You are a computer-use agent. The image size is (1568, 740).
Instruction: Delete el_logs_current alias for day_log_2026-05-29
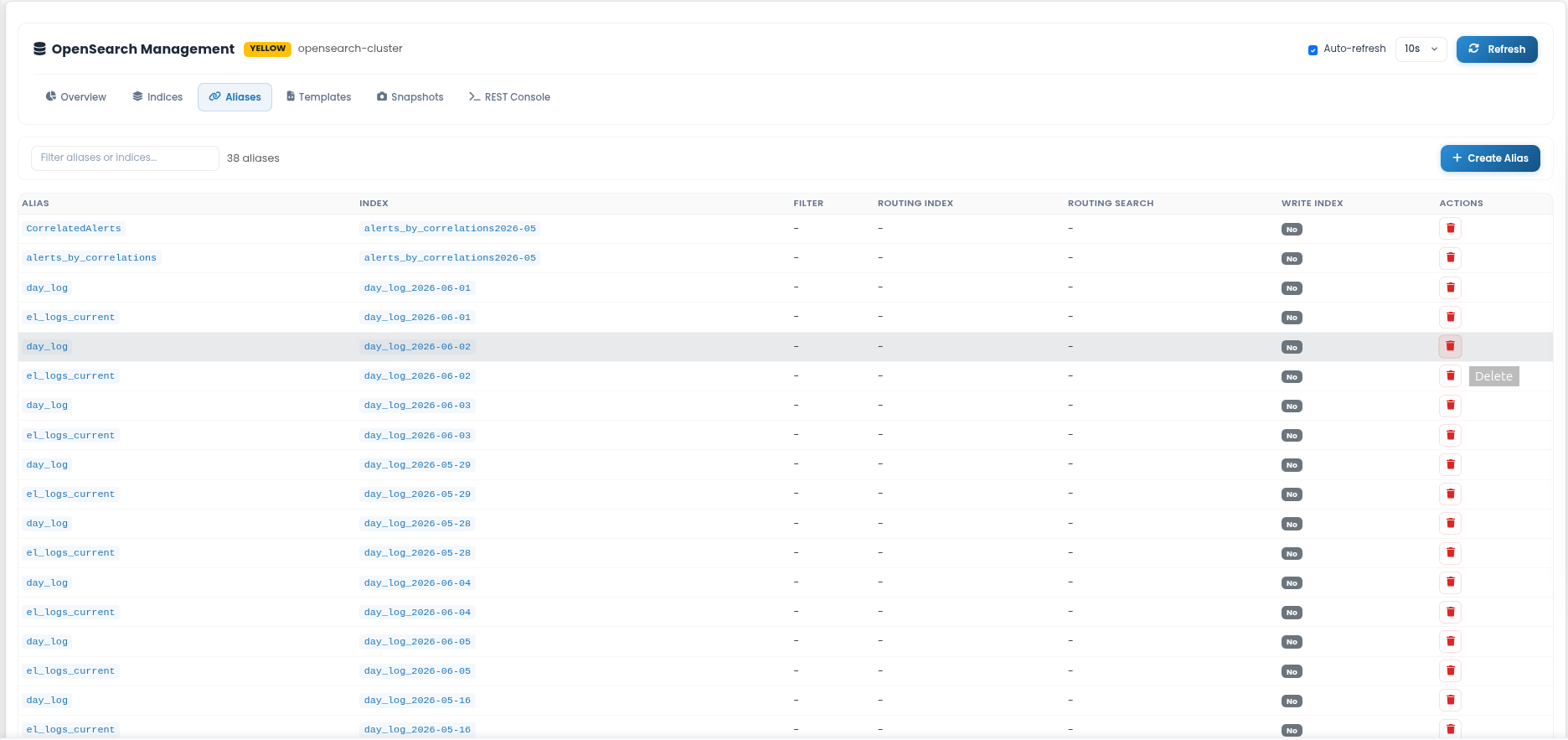click(1450, 494)
